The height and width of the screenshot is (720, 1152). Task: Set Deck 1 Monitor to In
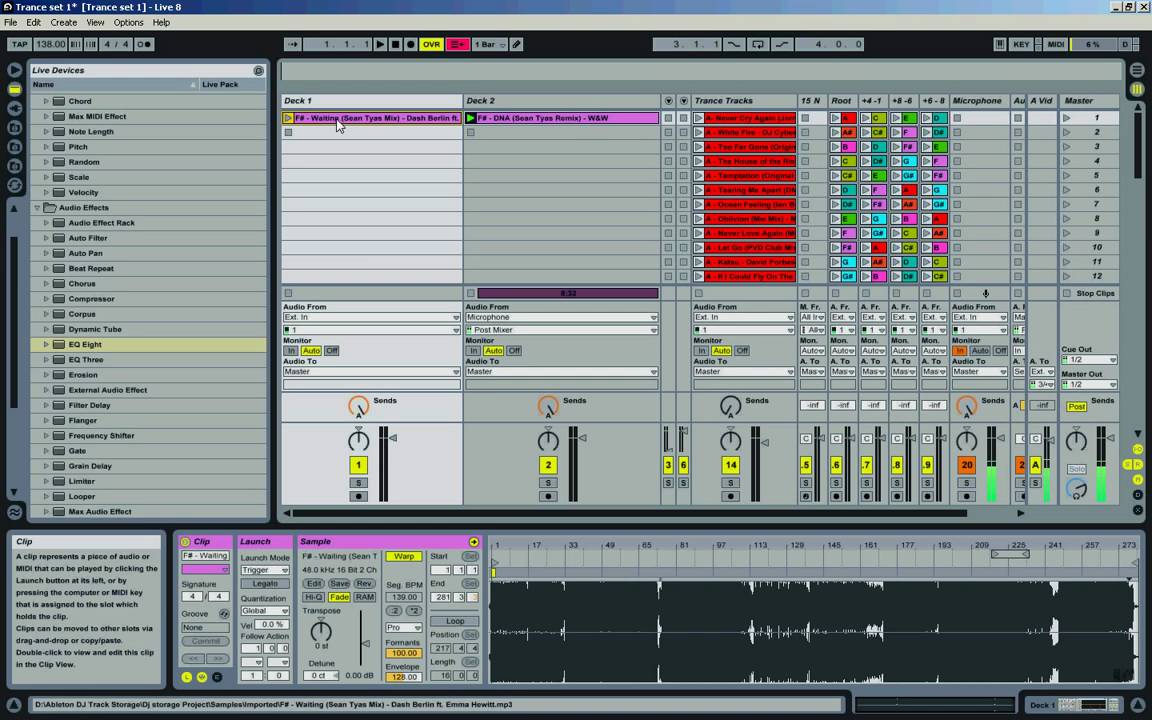click(x=292, y=350)
